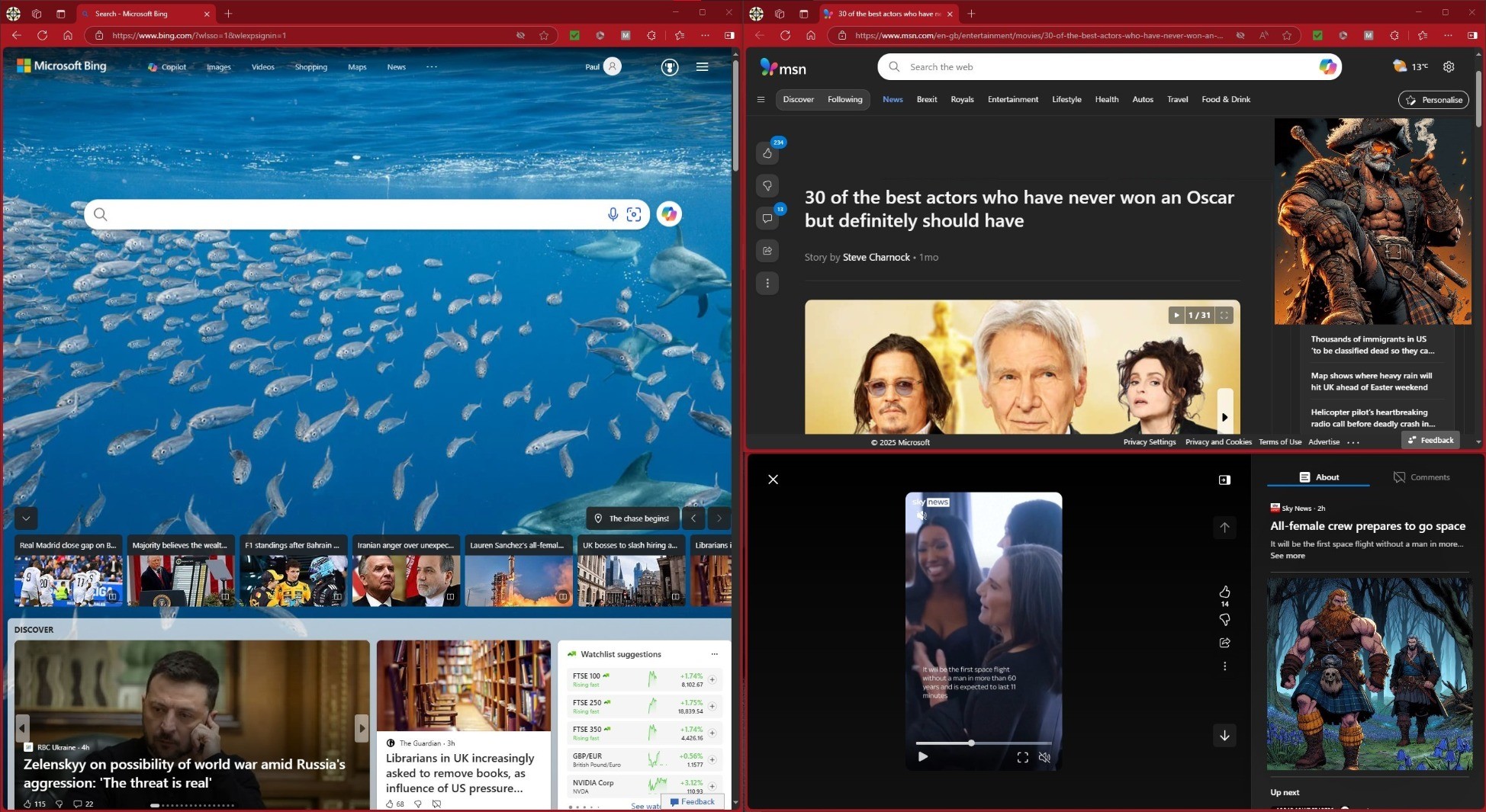Like the Oscar article thumbs up
This screenshot has width=1486, height=812.
[x=767, y=153]
